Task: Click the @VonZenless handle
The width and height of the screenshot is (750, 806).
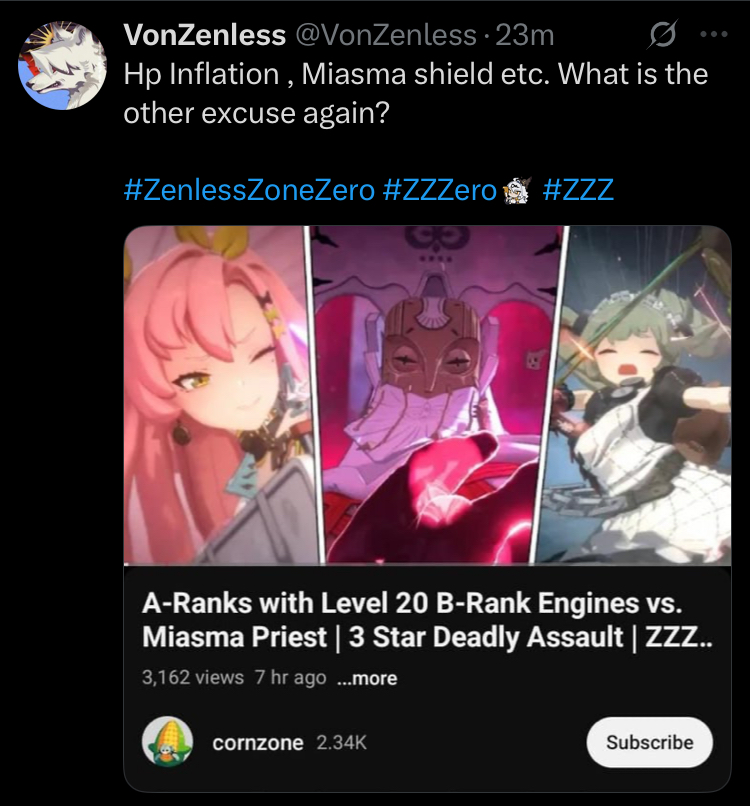Action: click(386, 35)
